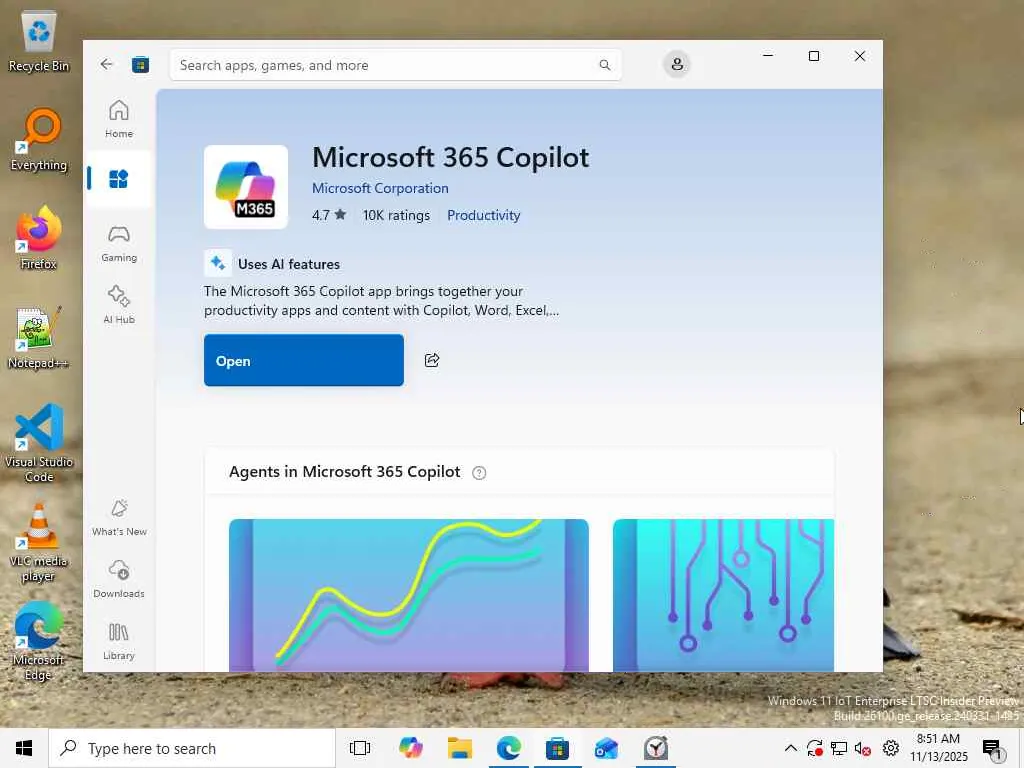Open File Explorer from taskbar
Viewport: 1024px width, 768px height.
pyautogui.click(x=460, y=748)
